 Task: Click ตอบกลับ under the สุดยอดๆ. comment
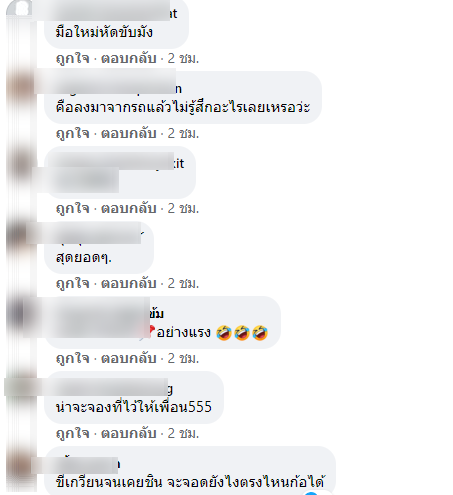click(129, 283)
